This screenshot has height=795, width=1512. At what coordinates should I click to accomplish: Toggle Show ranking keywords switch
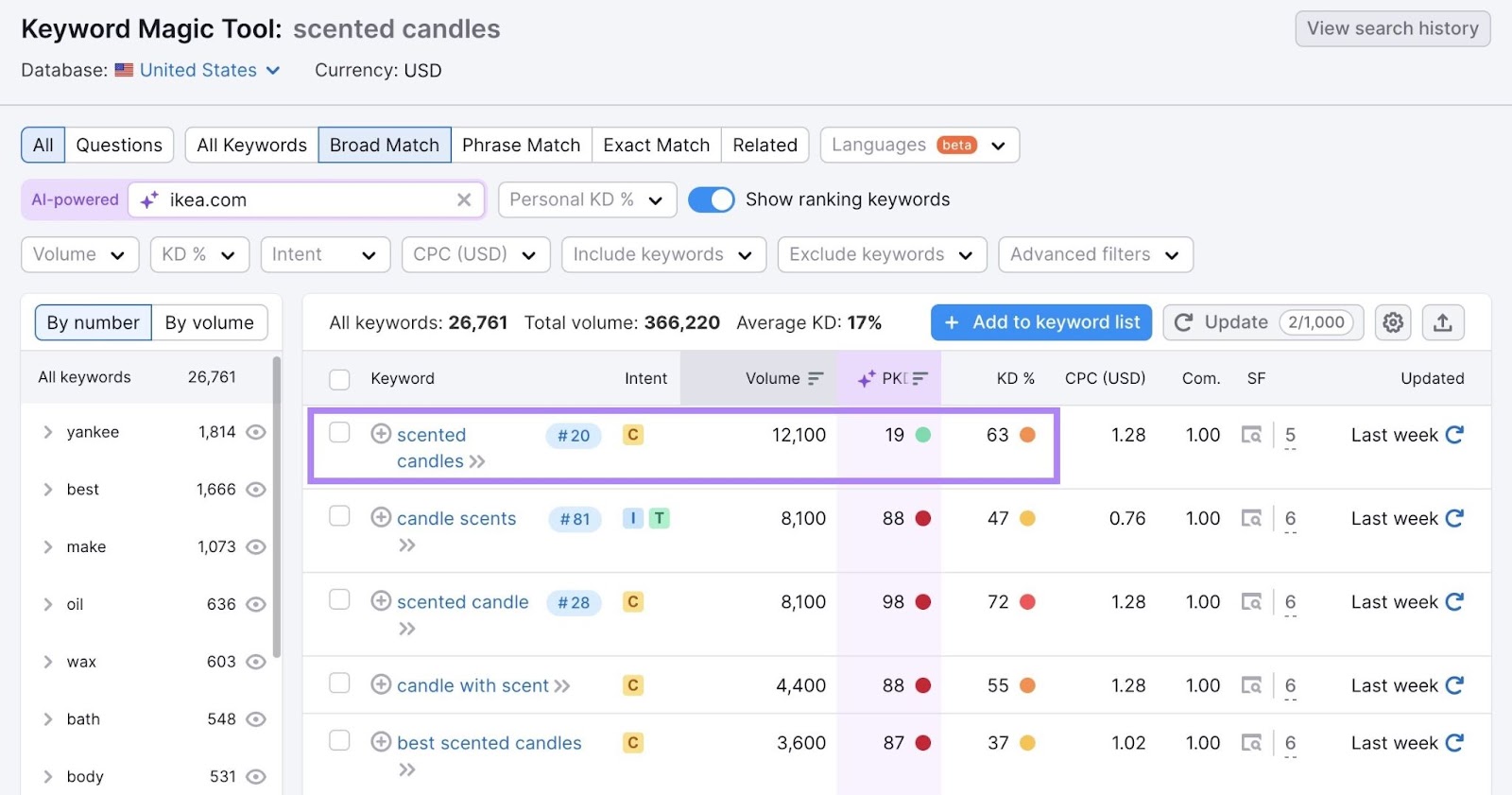click(712, 199)
